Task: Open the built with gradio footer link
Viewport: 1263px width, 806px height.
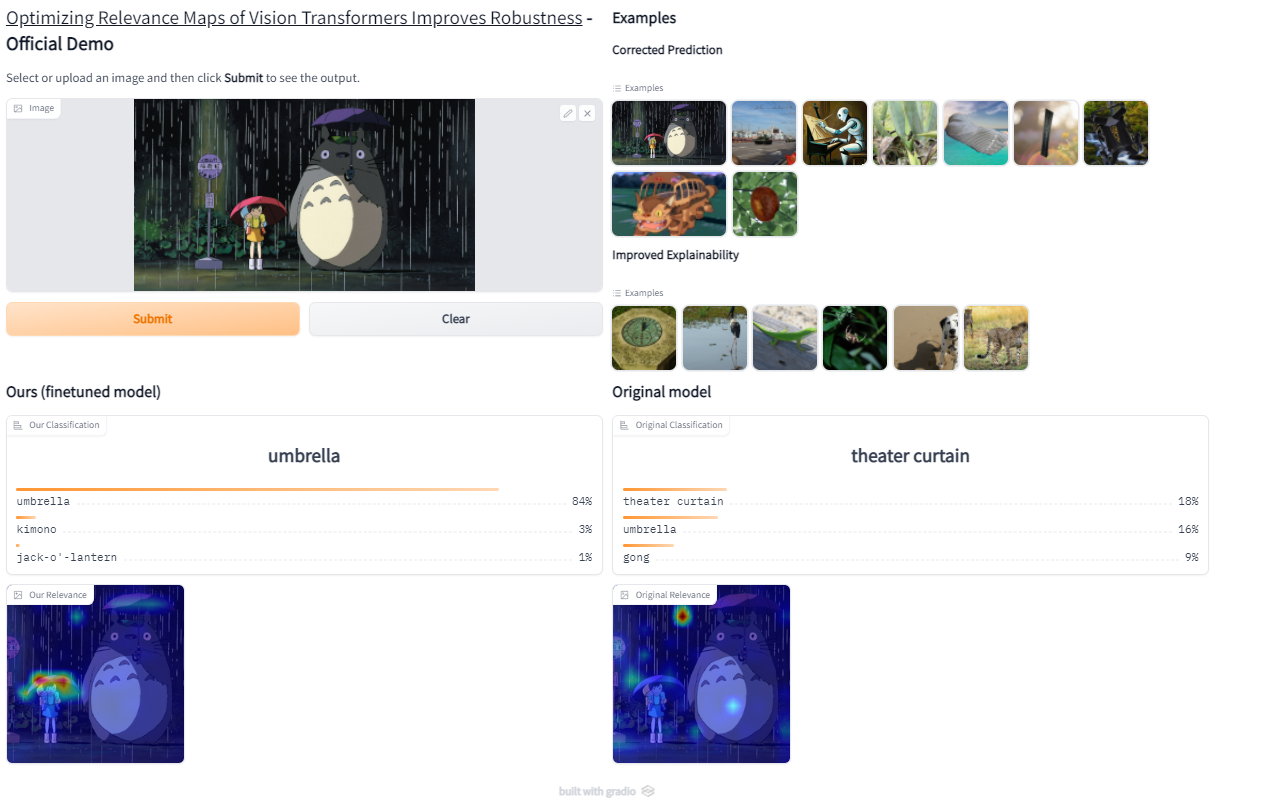Action: [x=607, y=791]
